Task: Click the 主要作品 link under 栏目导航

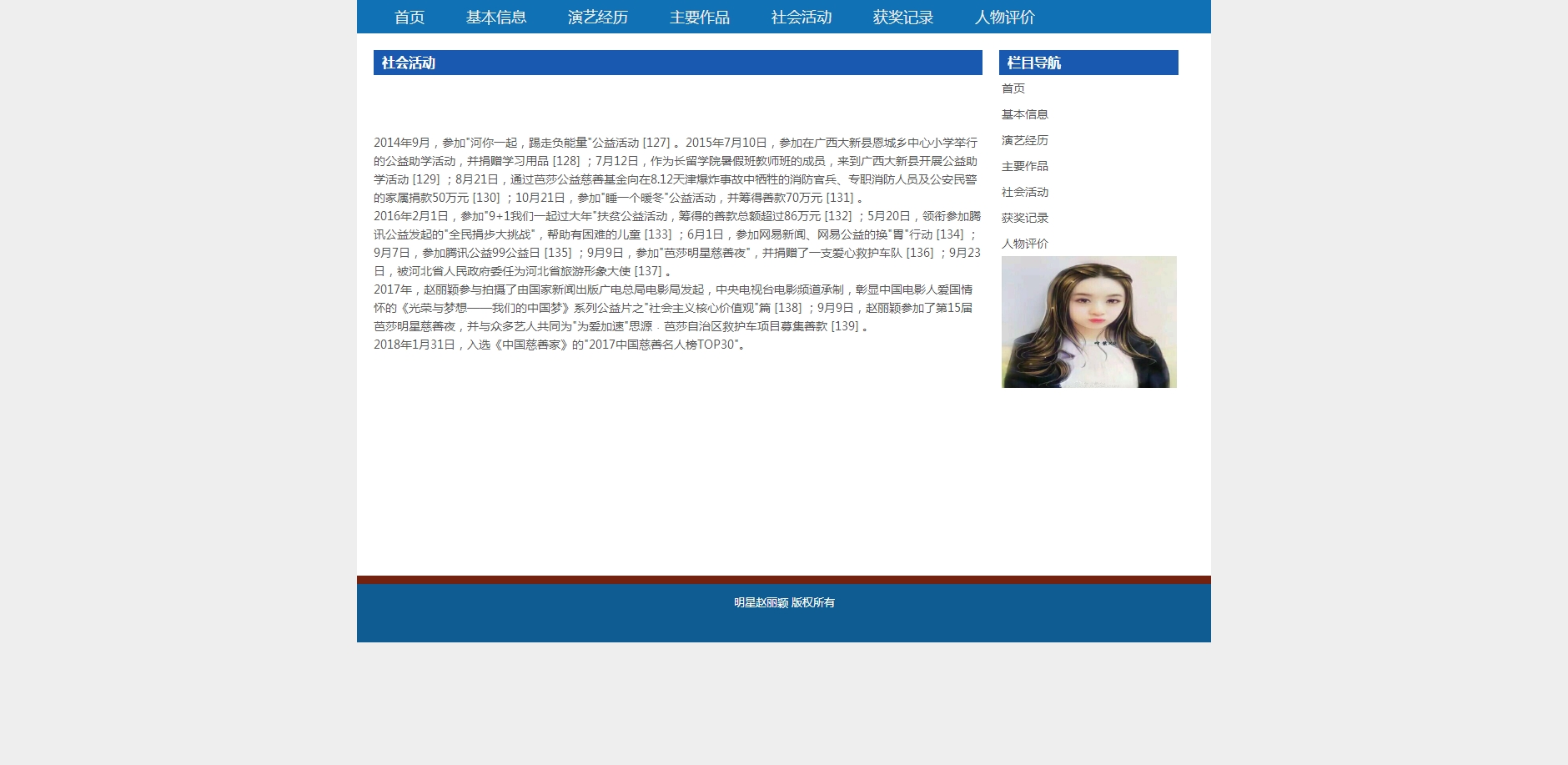Action: [x=1024, y=166]
